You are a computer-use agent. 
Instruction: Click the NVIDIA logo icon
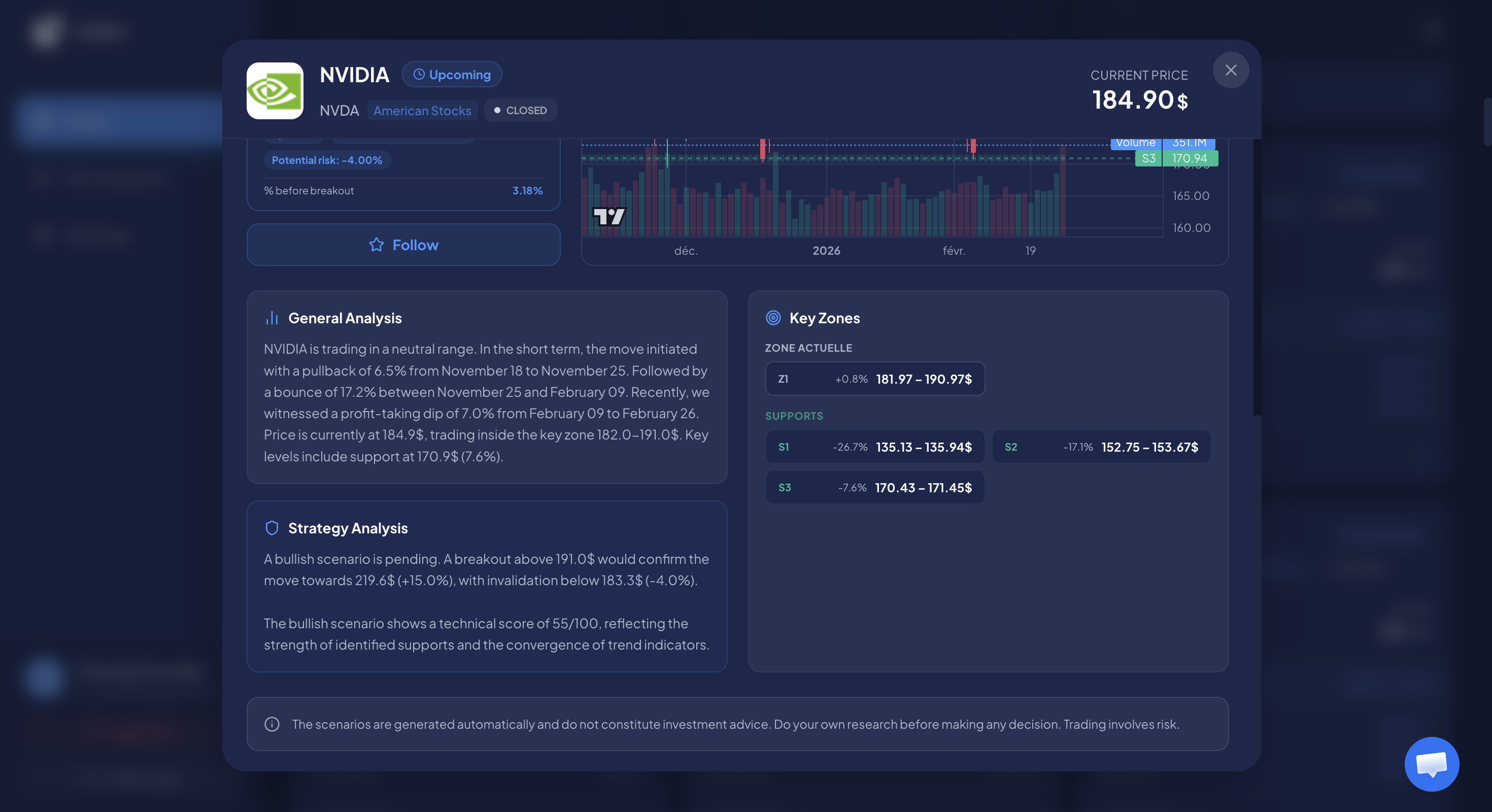click(x=275, y=91)
